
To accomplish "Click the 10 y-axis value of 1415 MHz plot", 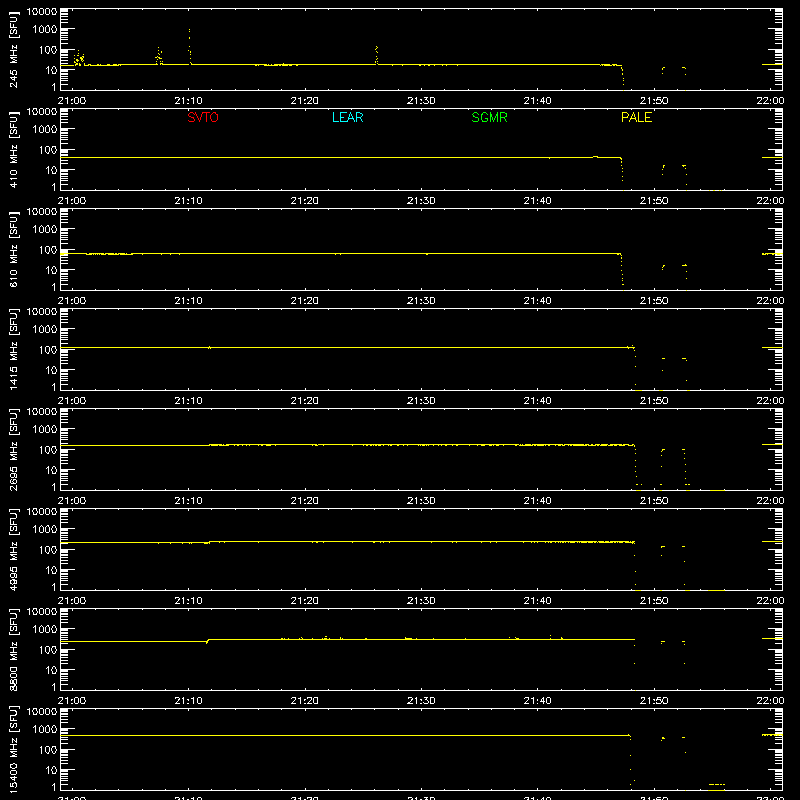I will pos(51,370).
